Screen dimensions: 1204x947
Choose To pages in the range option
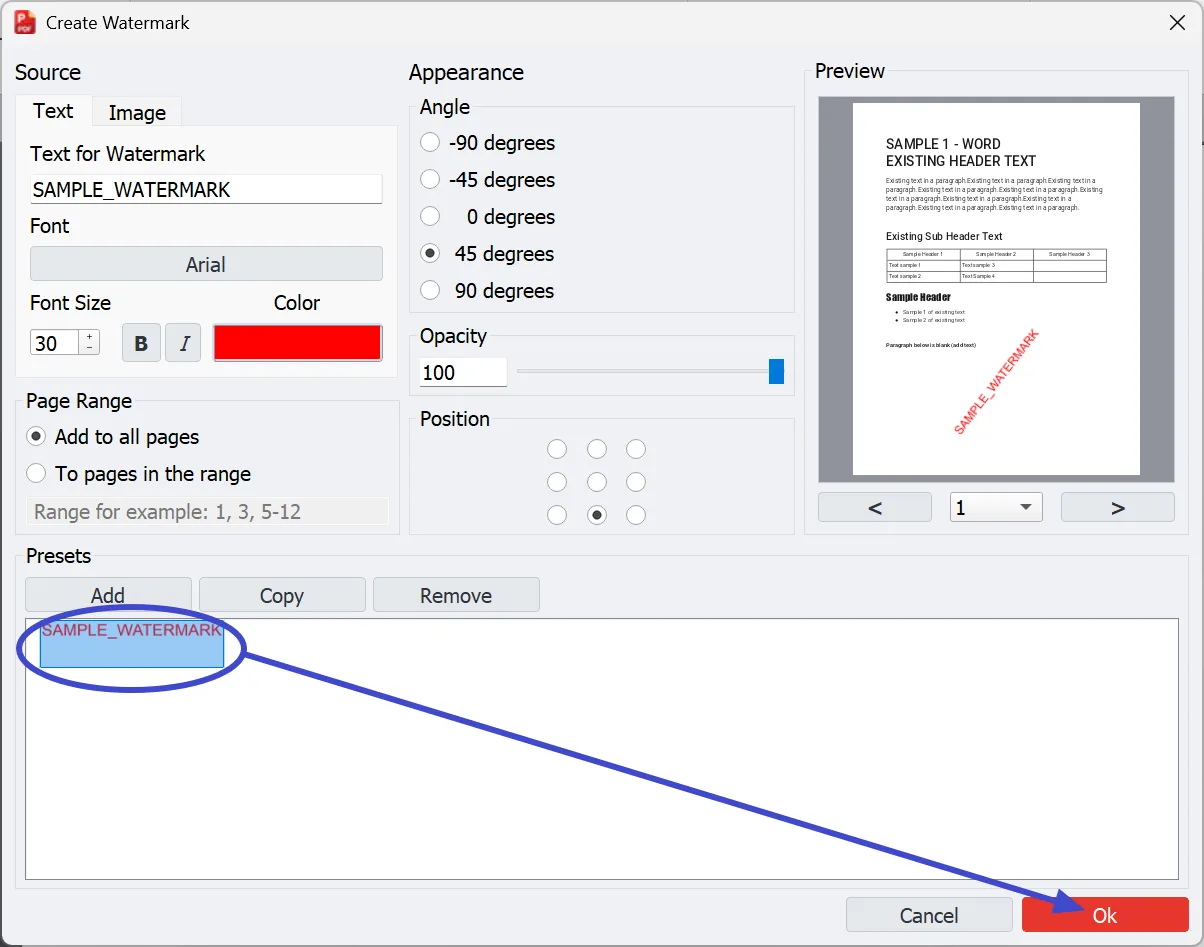click(37, 473)
